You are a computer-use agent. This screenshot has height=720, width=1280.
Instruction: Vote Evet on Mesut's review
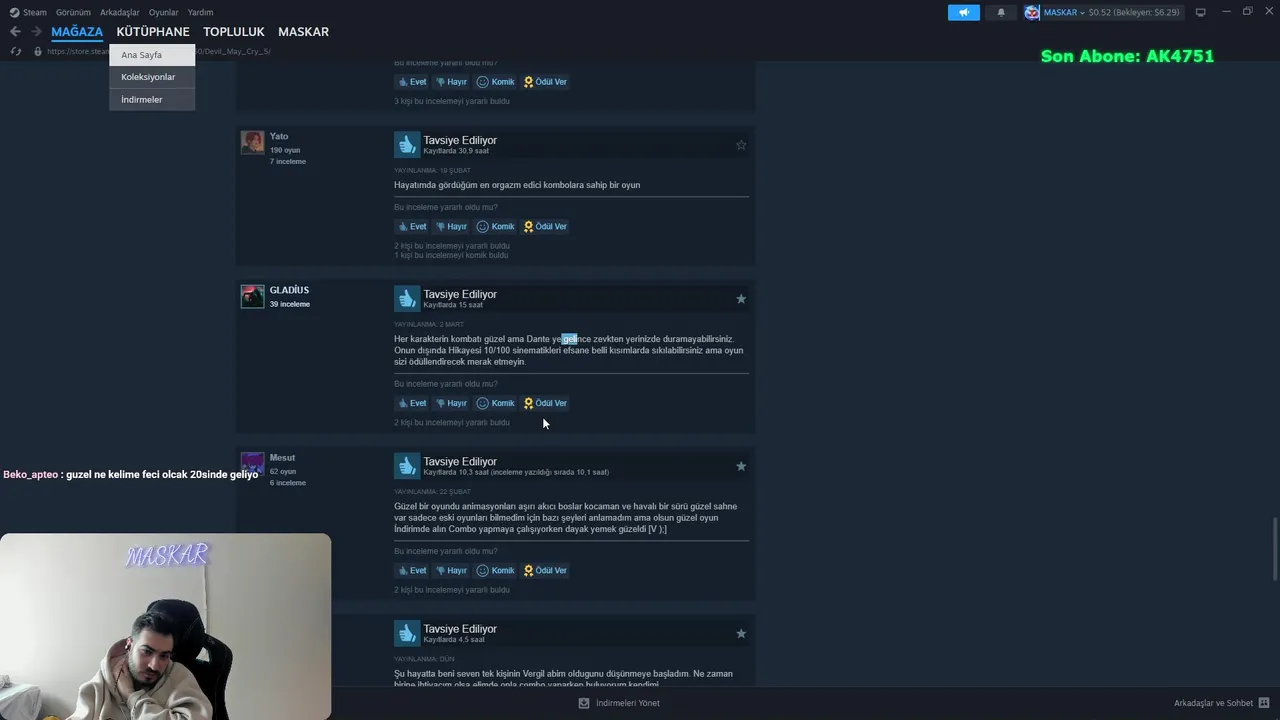[412, 570]
